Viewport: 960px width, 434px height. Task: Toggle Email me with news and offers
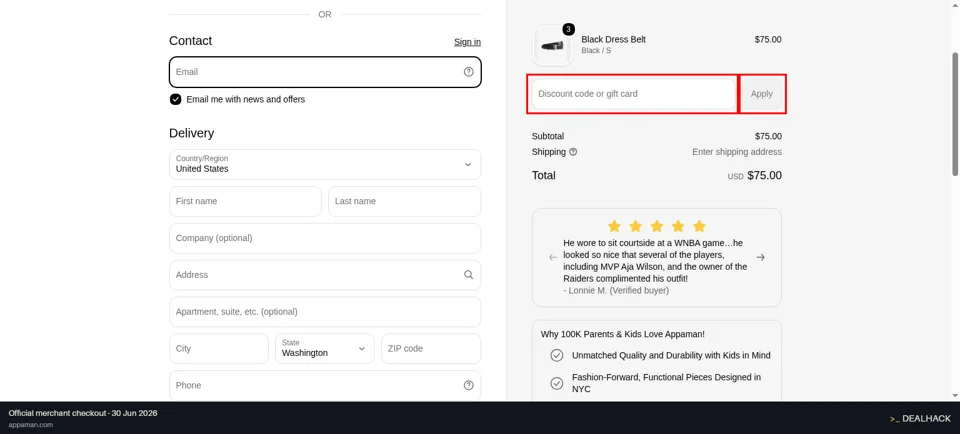point(176,99)
